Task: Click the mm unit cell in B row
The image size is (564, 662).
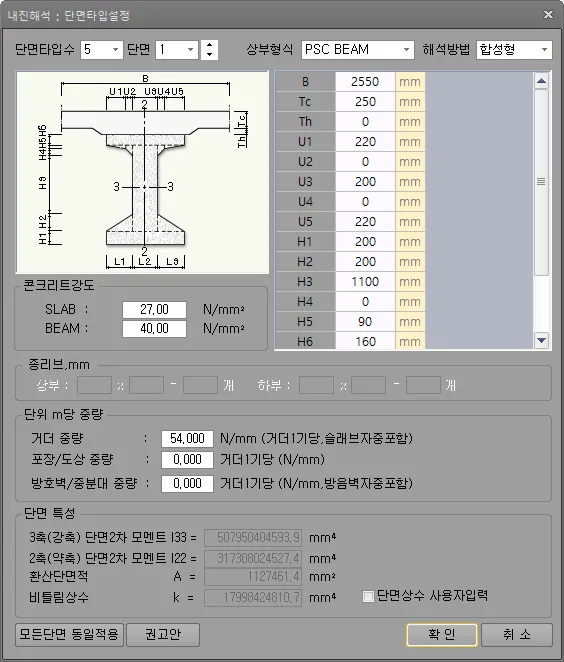Action: pyautogui.click(x=410, y=81)
